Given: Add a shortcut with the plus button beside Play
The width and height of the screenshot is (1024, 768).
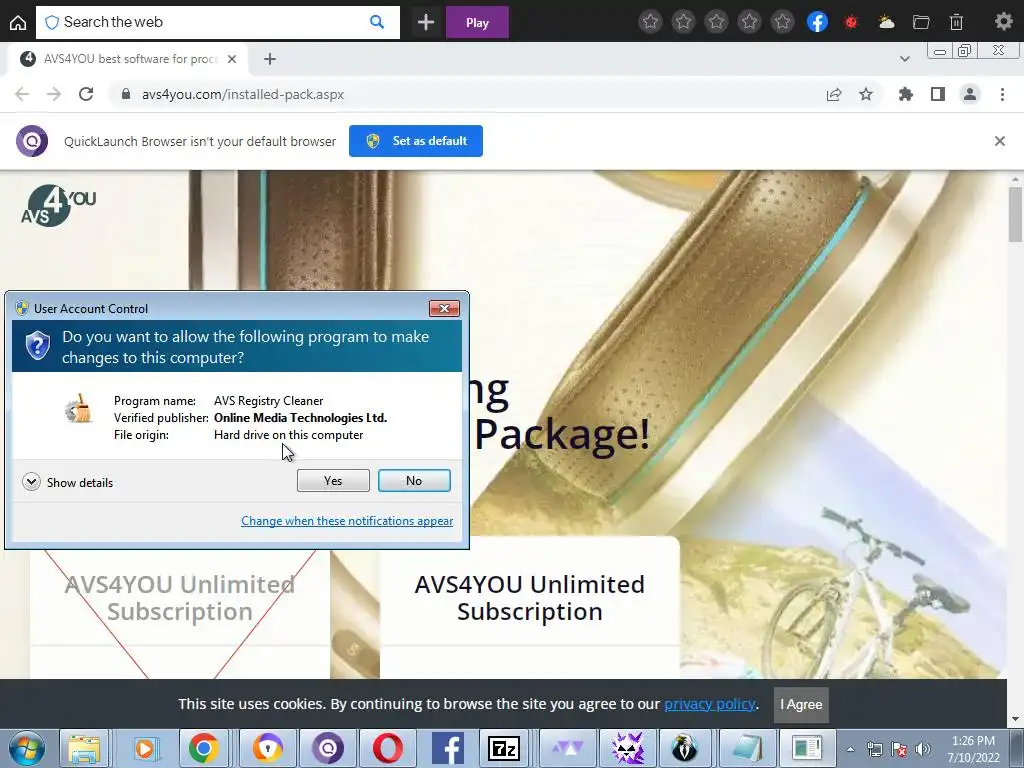Looking at the screenshot, I should [426, 22].
